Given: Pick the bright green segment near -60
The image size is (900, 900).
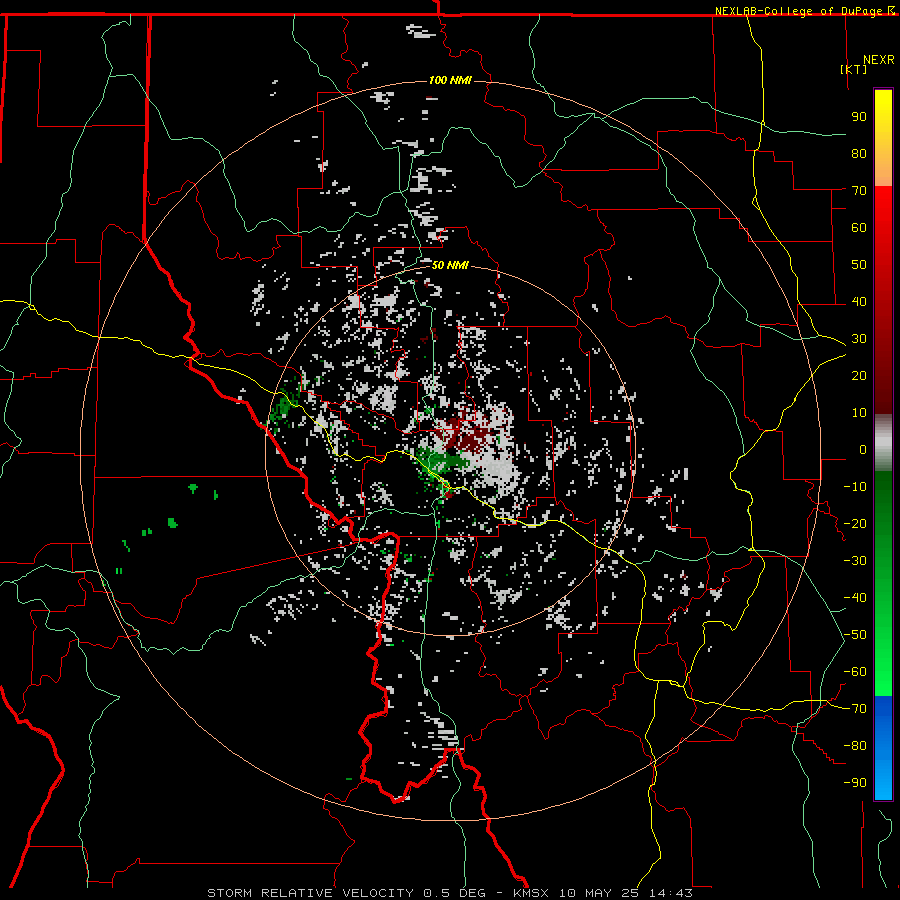Looking at the screenshot, I should pos(883,672).
